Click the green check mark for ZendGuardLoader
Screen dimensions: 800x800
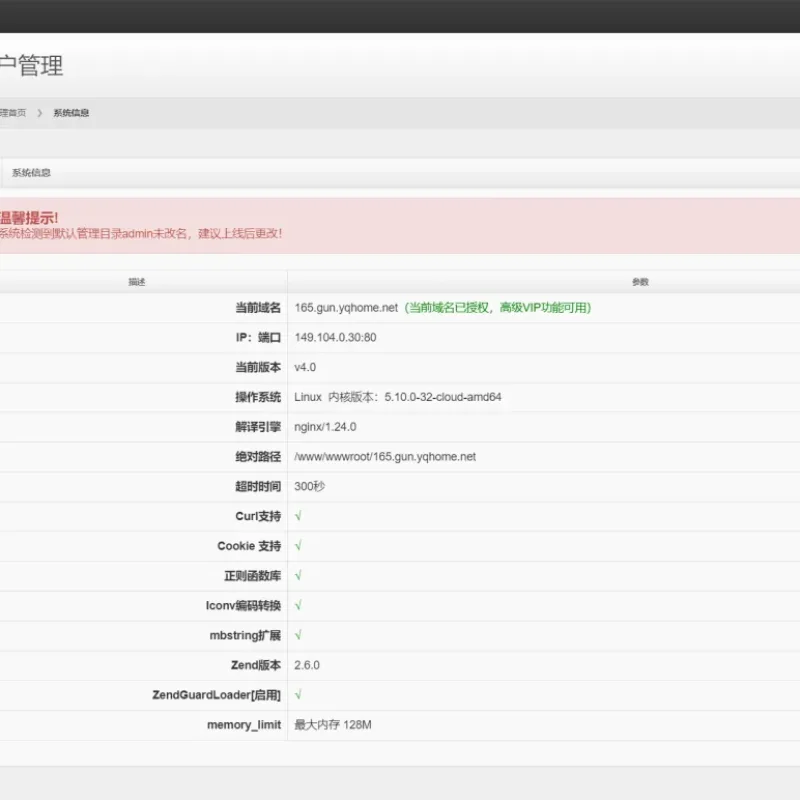298,695
